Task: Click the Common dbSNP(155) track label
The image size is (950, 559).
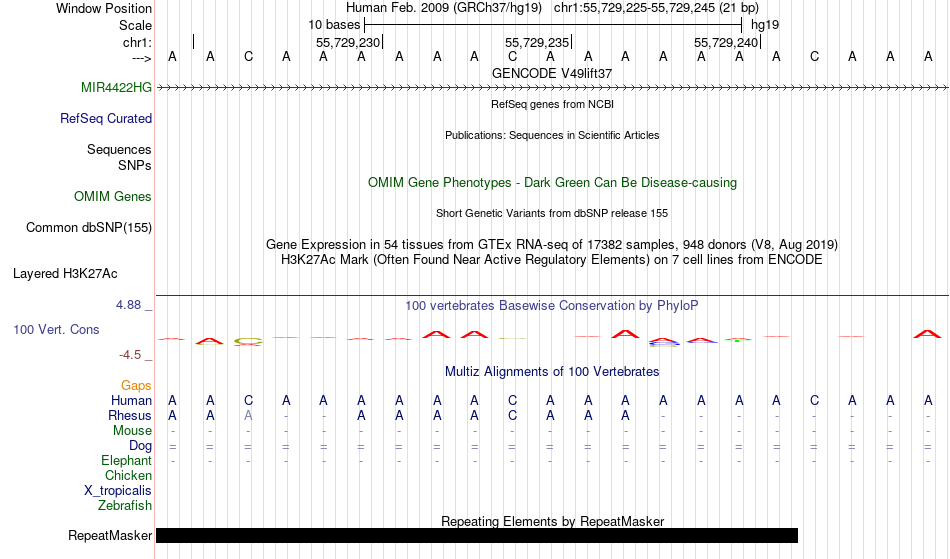Action: tap(88, 227)
